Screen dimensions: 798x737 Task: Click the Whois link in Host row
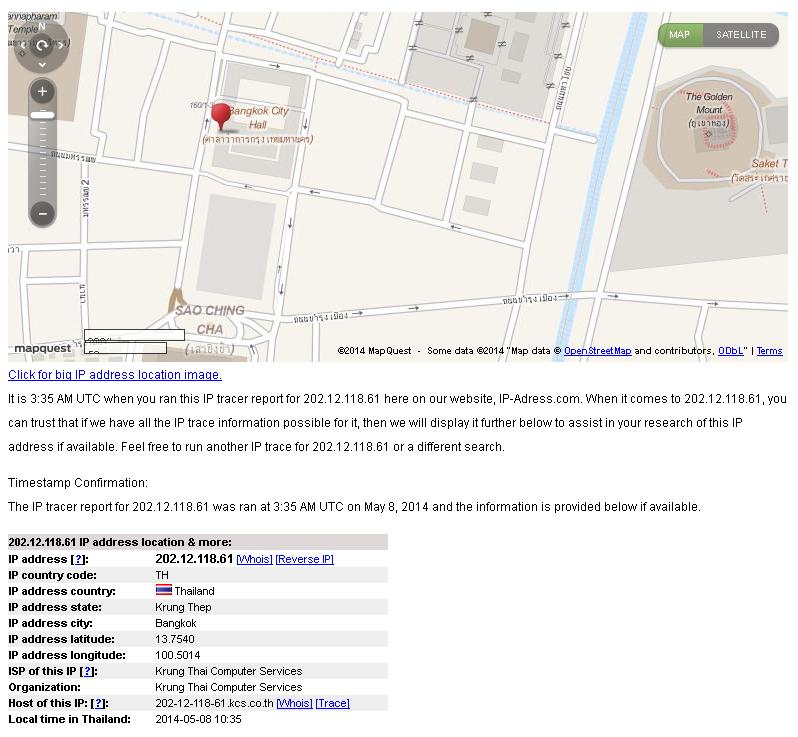[x=294, y=703]
